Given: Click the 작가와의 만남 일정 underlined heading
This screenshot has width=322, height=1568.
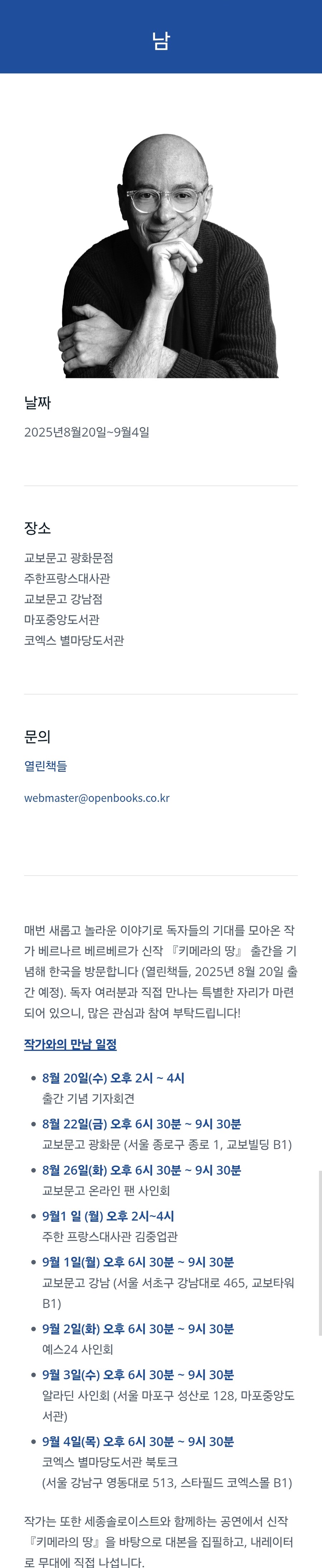Looking at the screenshot, I should point(70,1044).
